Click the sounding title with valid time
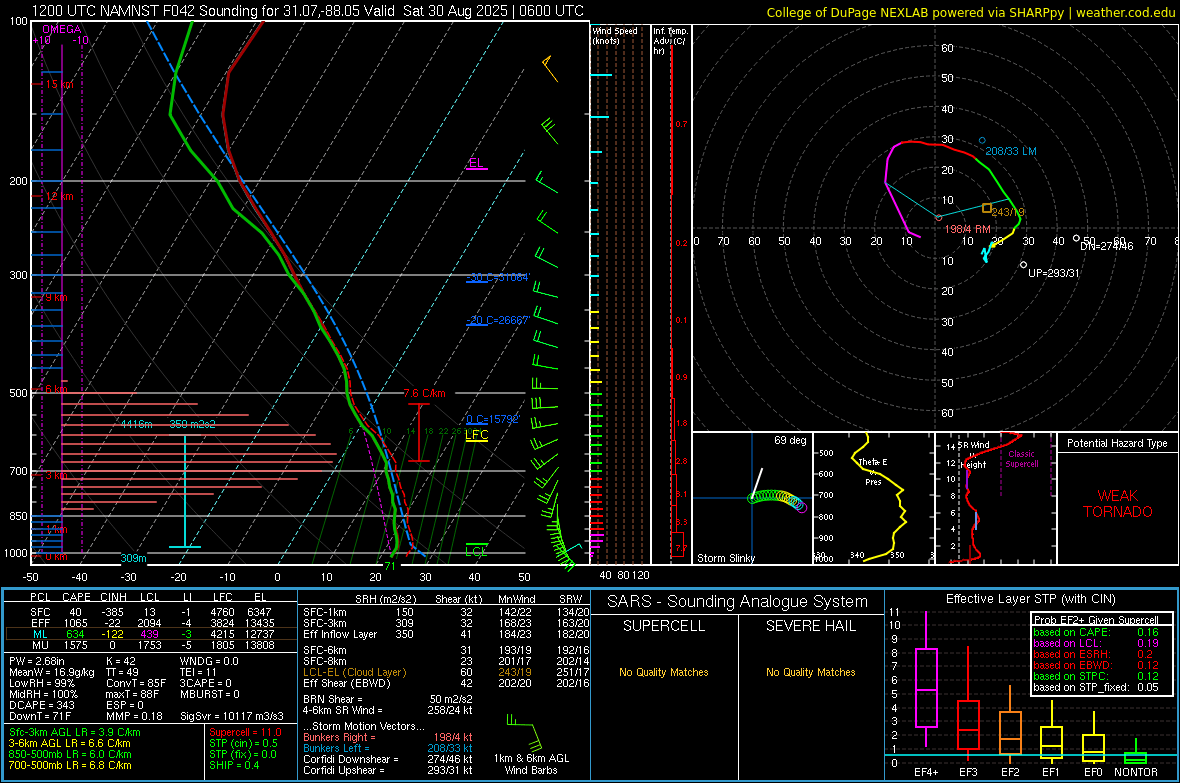Viewport: 1180px width, 783px height. click(307, 11)
